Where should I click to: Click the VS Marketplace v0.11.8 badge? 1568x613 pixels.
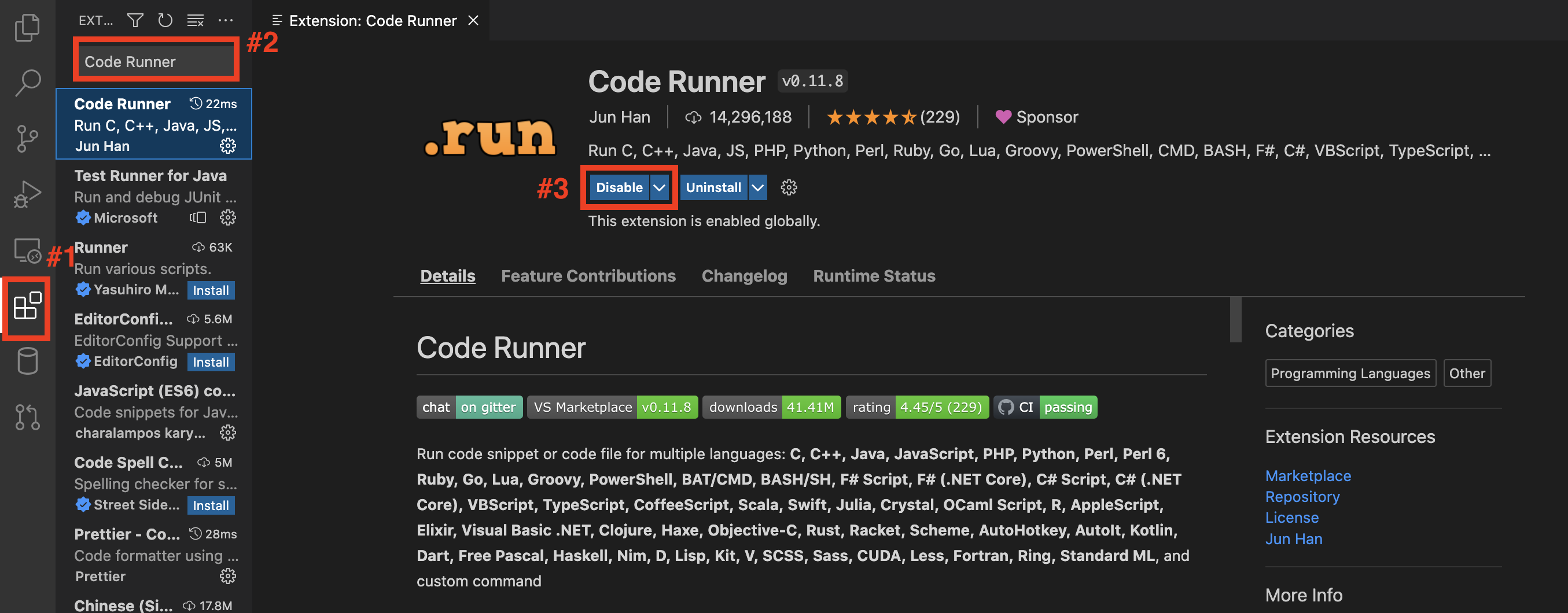click(x=612, y=407)
